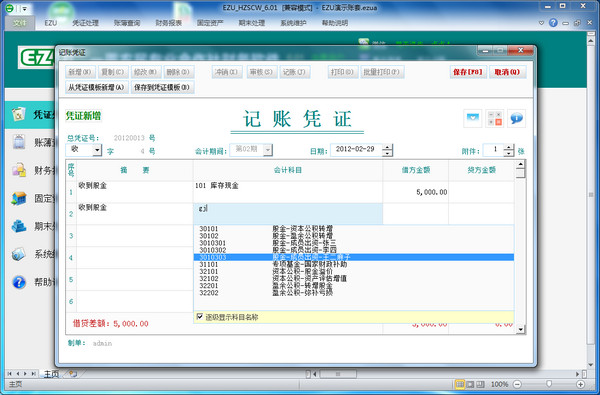Open the 会计期间 第02期 dropdown
Screen dimensions: 600x395
pyautogui.click(x=268, y=150)
